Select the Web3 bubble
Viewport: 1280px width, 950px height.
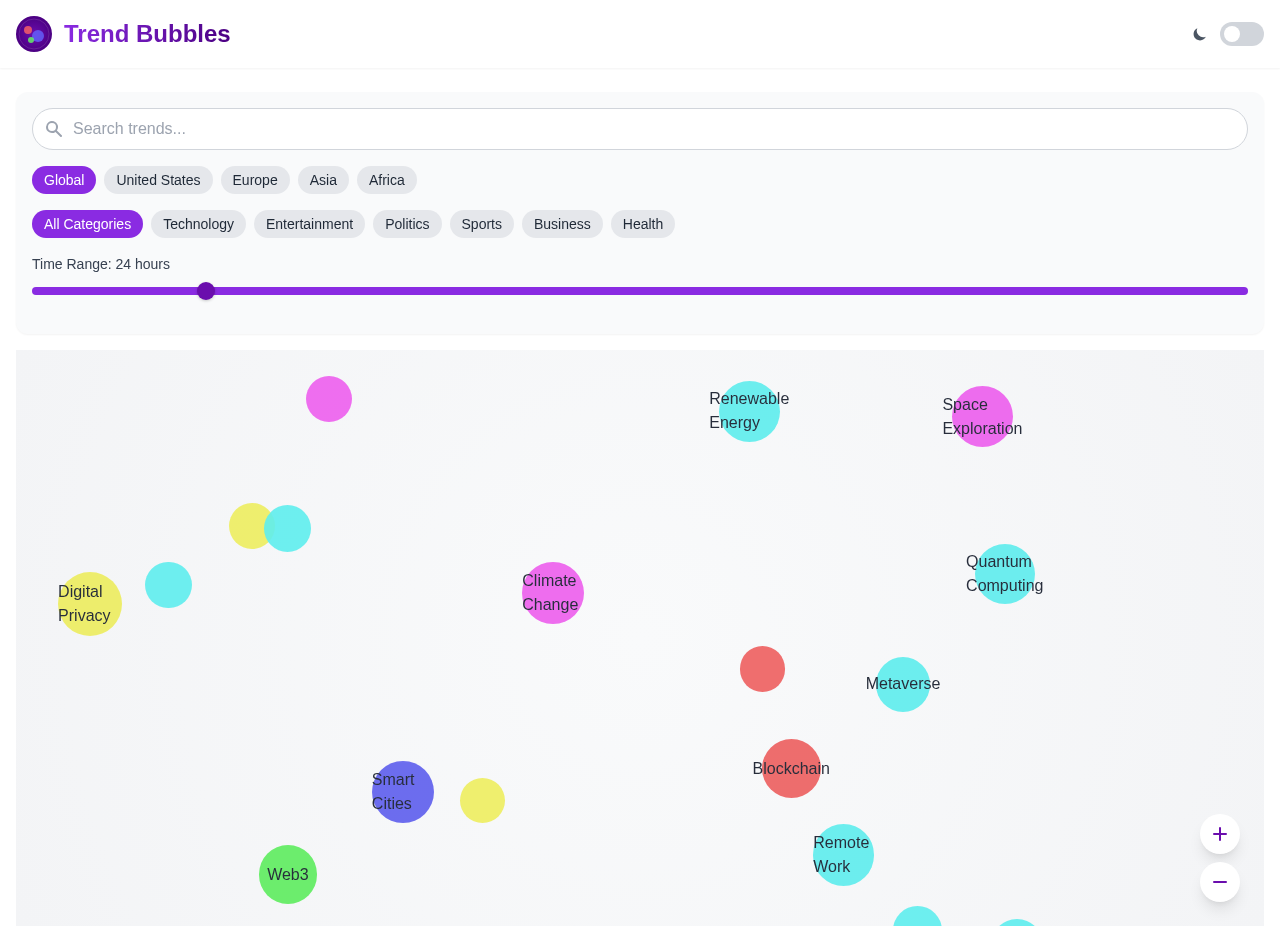pyautogui.click(x=288, y=874)
